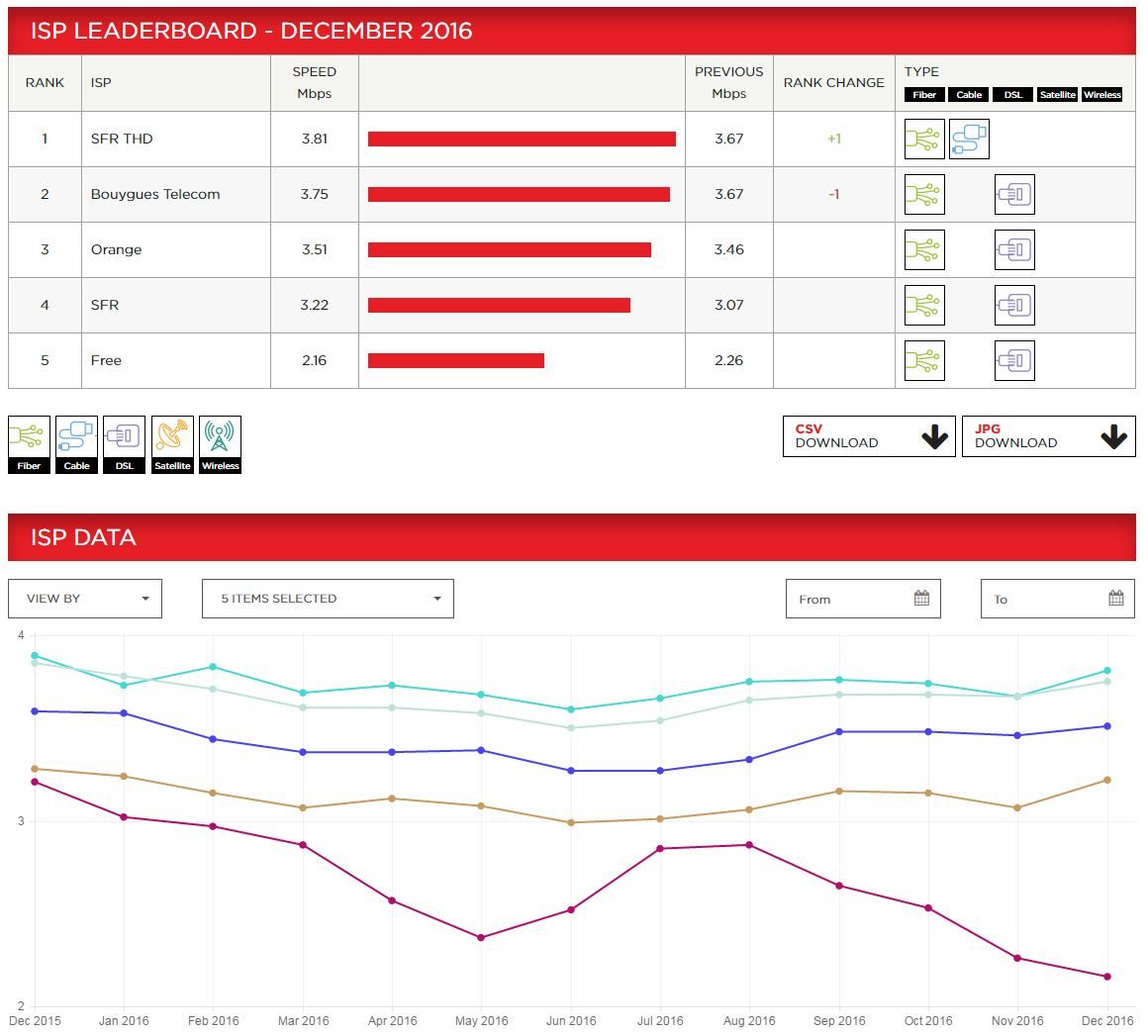Click the DSL icon in Orange row
Screen dimensions: 1148x1036
[x=1014, y=249]
